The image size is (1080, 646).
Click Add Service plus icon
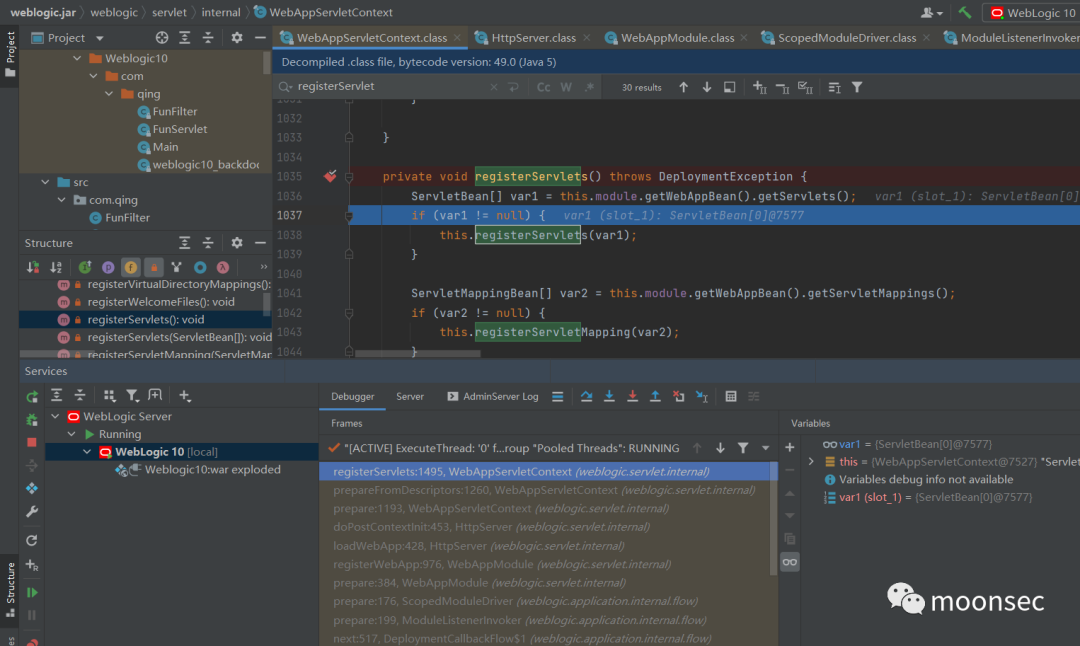[x=185, y=395]
